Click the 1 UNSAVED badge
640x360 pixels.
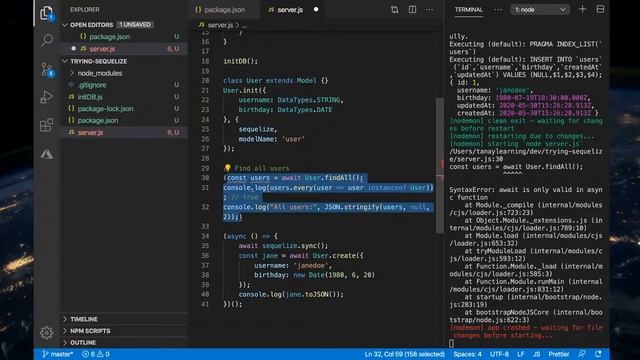coord(135,24)
